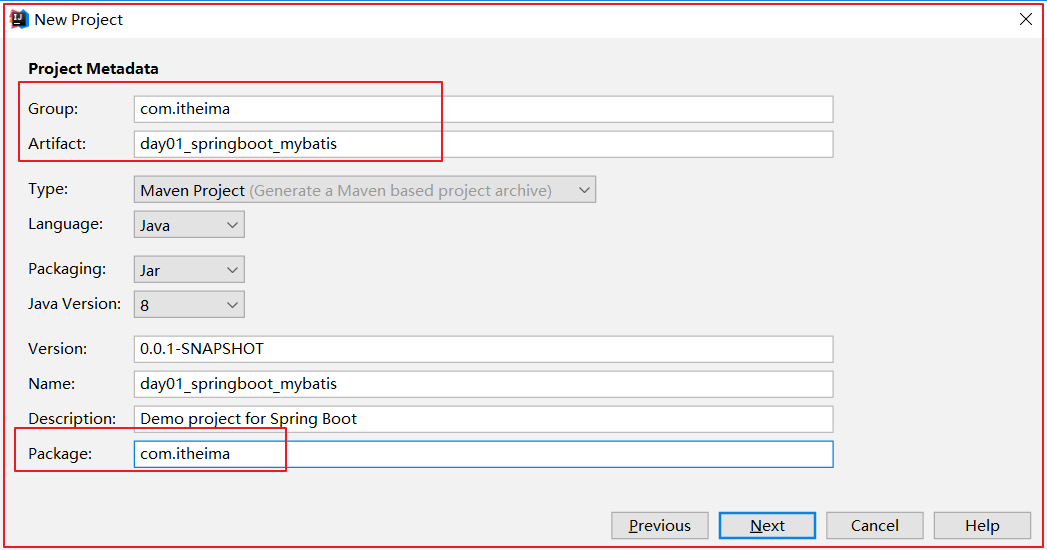Click the Java Version dropdown arrow
Screen dimensions: 1047x550
pyautogui.click(x=232, y=304)
